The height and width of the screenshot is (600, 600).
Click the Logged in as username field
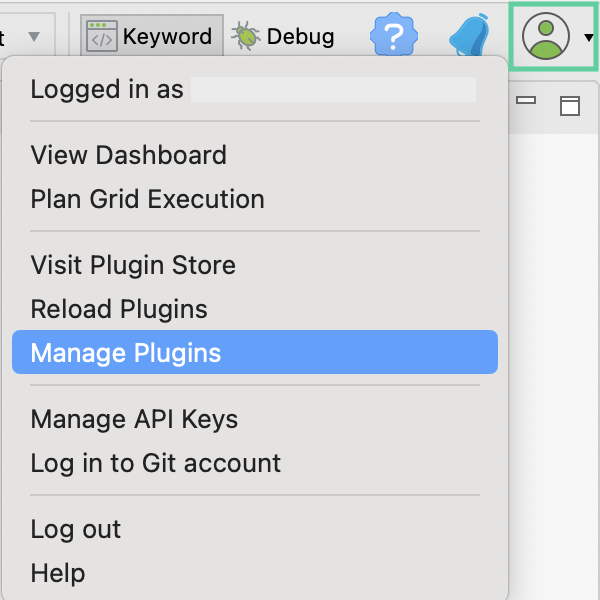point(333,90)
